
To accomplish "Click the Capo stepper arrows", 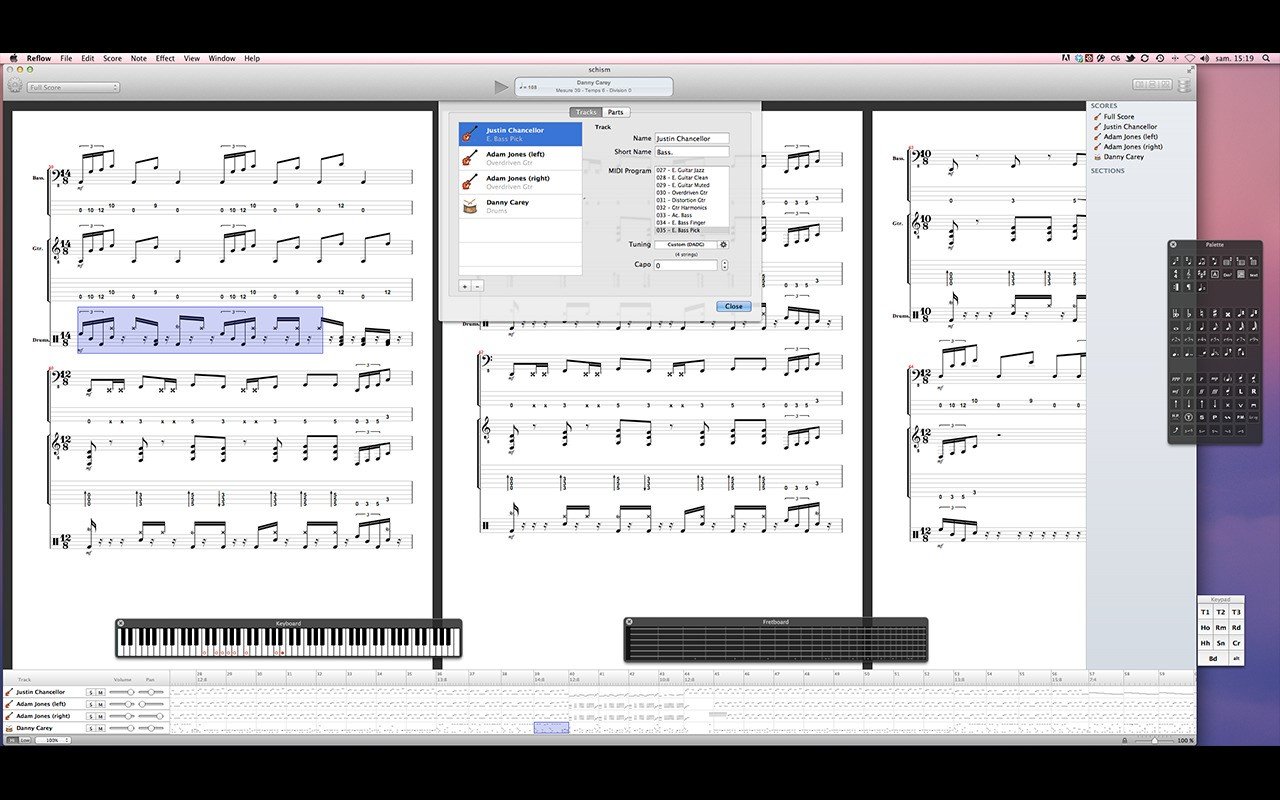I will [724, 265].
